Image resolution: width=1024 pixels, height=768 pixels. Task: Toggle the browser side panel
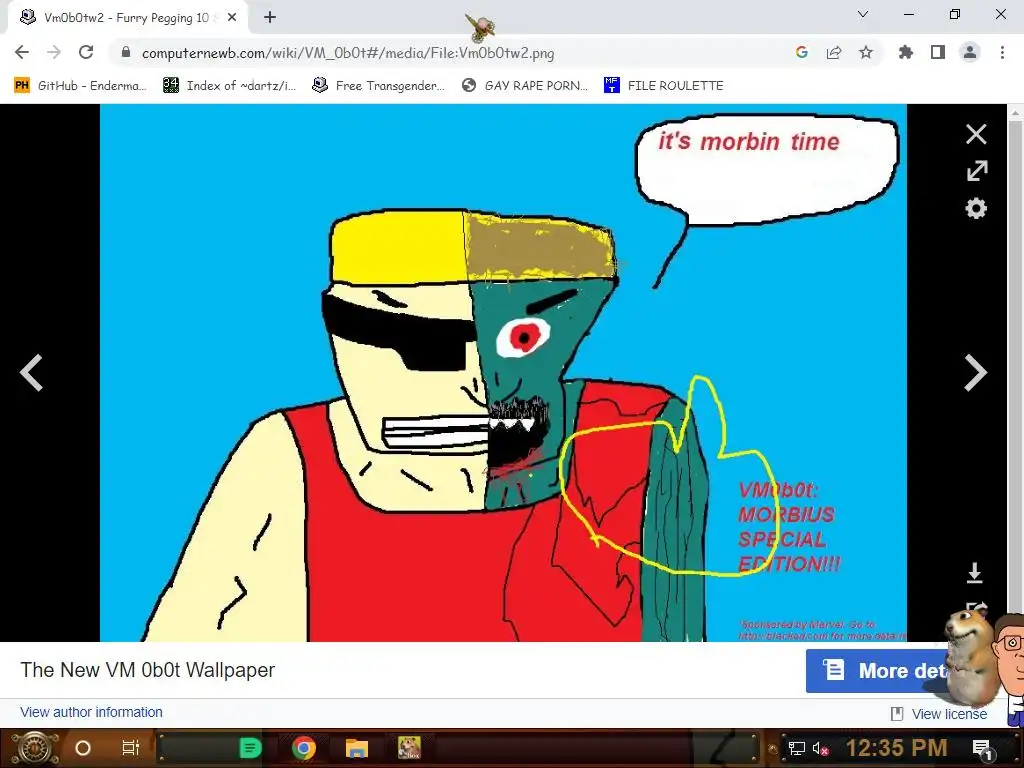click(x=938, y=52)
